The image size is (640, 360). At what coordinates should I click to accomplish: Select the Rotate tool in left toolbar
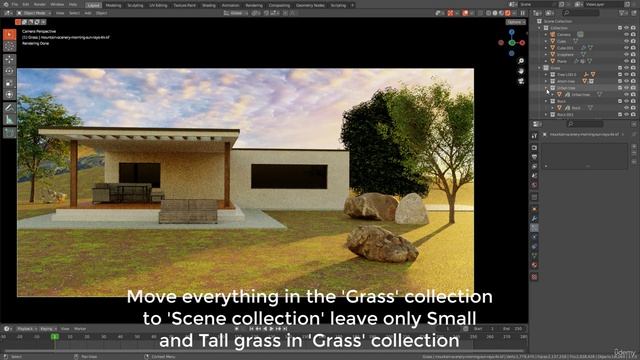pyautogui.click(x=9, y=71)
